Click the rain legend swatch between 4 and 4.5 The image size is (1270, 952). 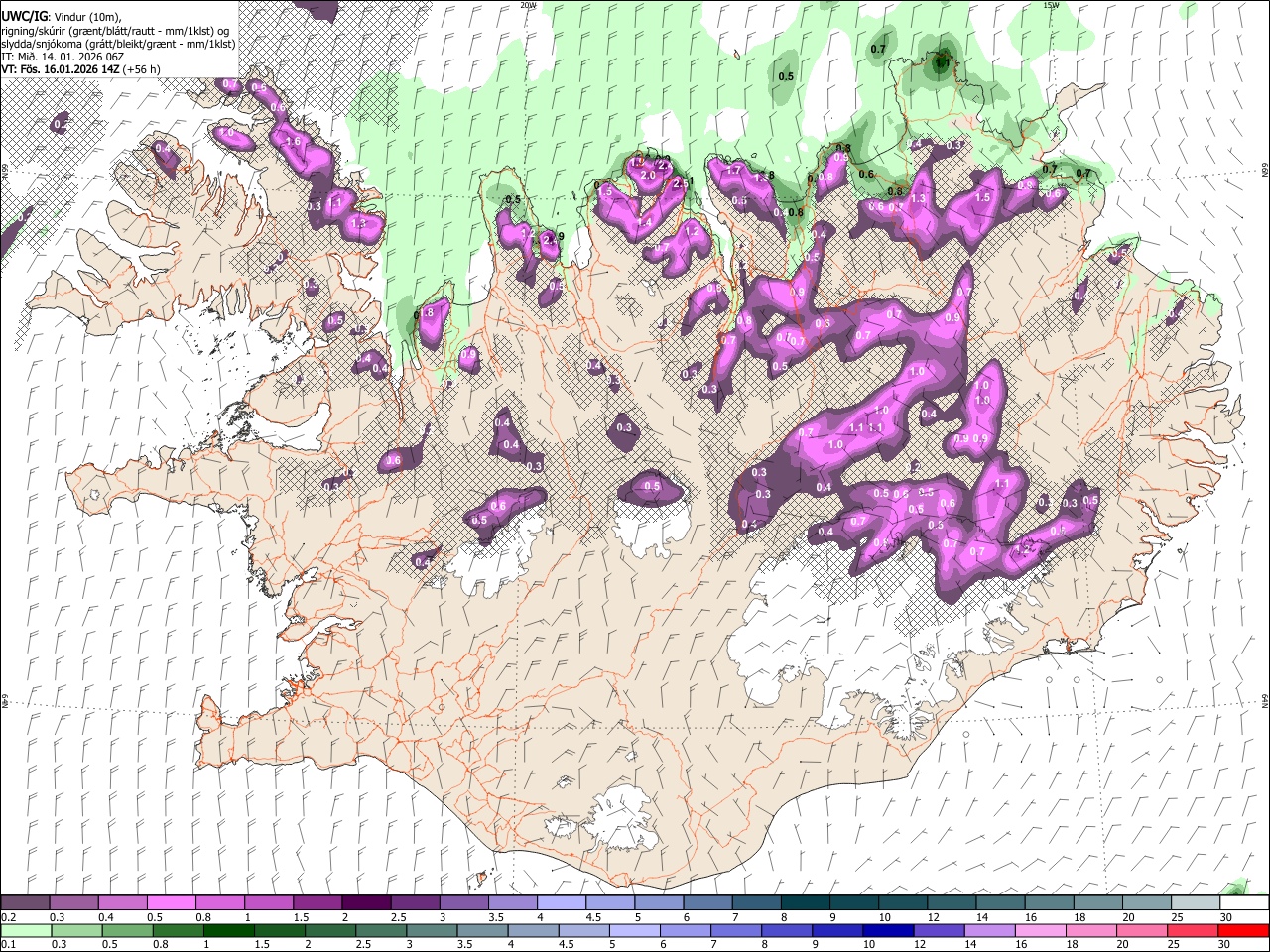pos(532,930)
